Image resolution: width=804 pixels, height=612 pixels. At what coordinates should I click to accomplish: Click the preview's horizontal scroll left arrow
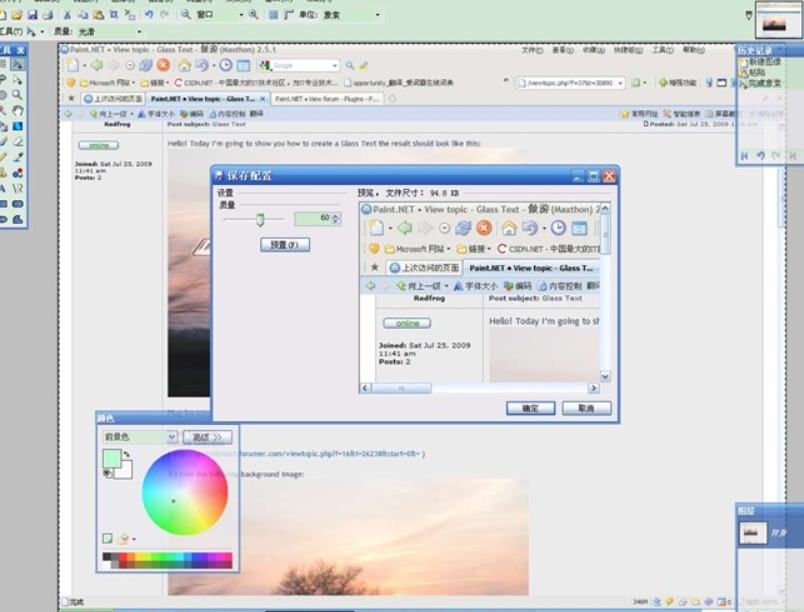click(365, 388)
